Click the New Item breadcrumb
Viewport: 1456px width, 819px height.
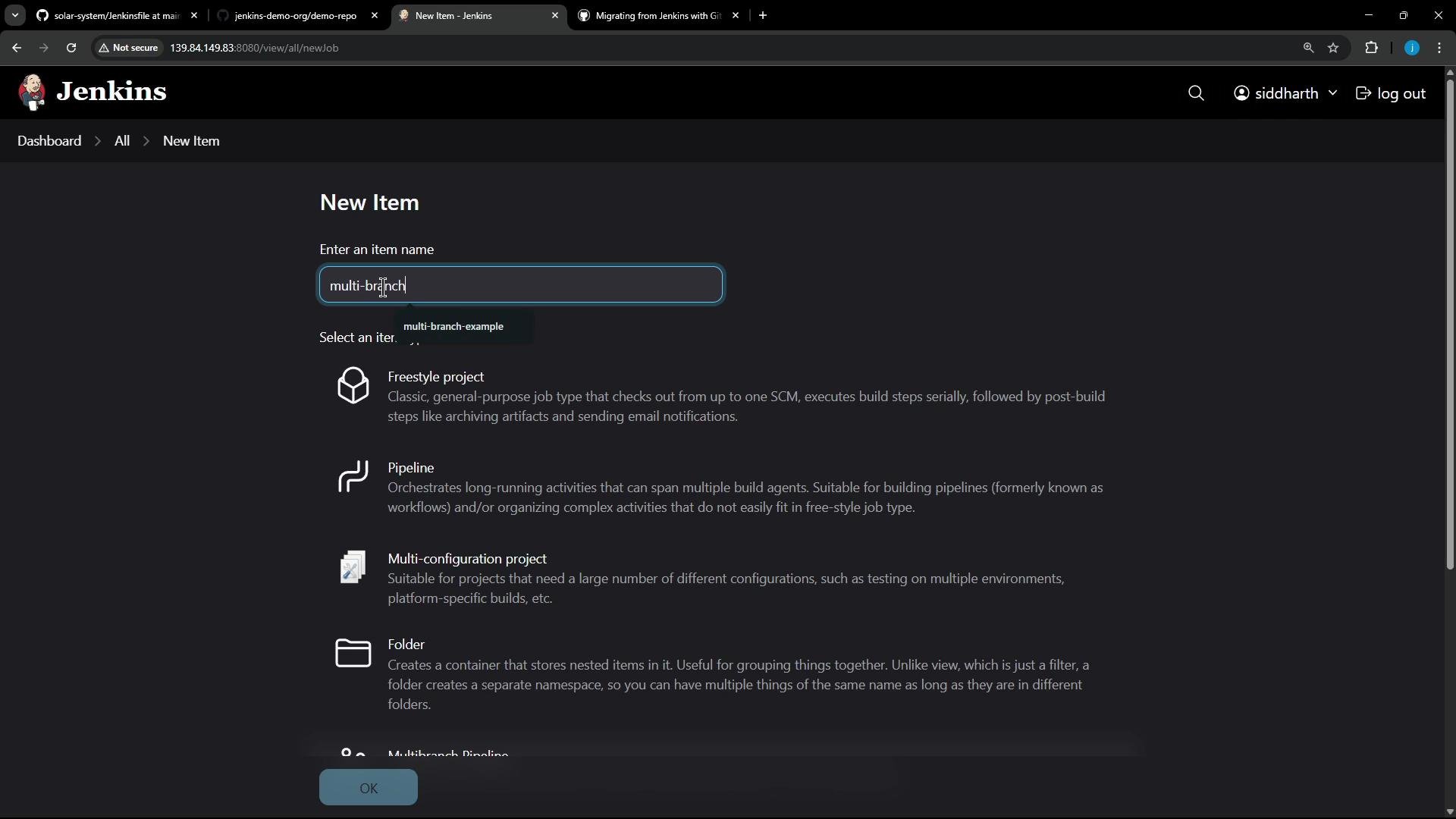pos(191,141)
